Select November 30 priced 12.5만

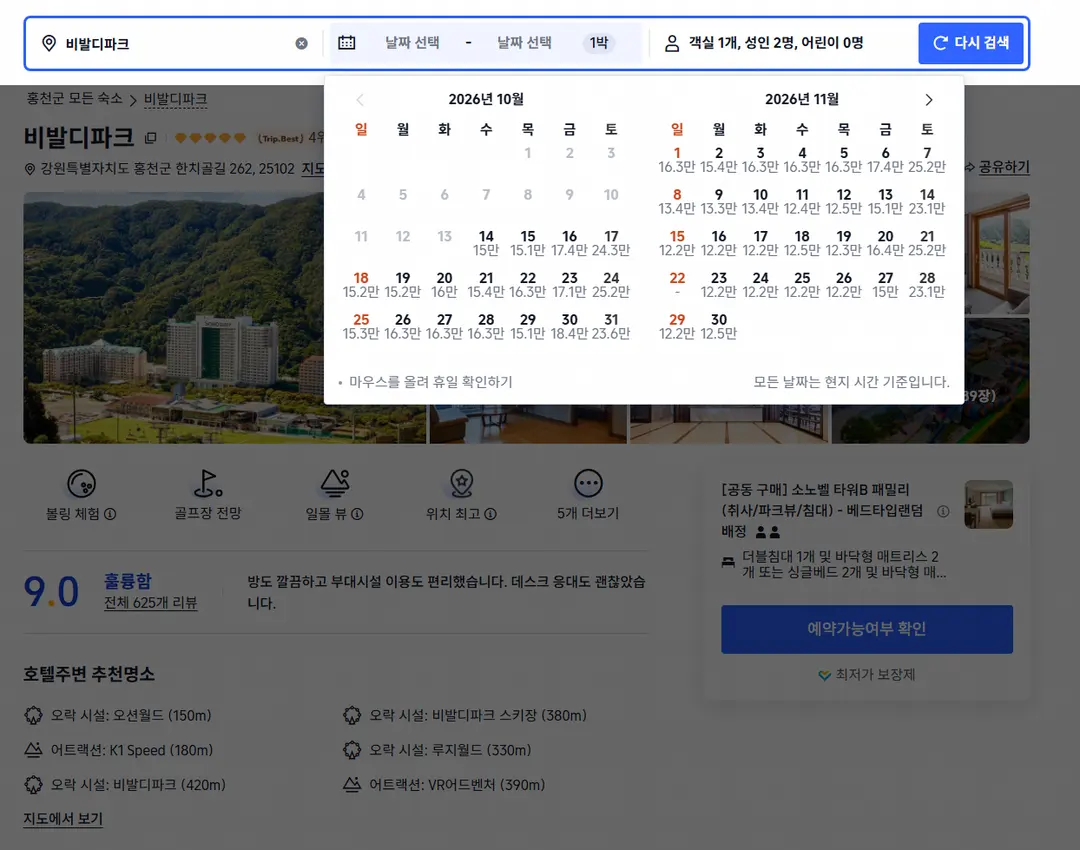coord(718,326)
